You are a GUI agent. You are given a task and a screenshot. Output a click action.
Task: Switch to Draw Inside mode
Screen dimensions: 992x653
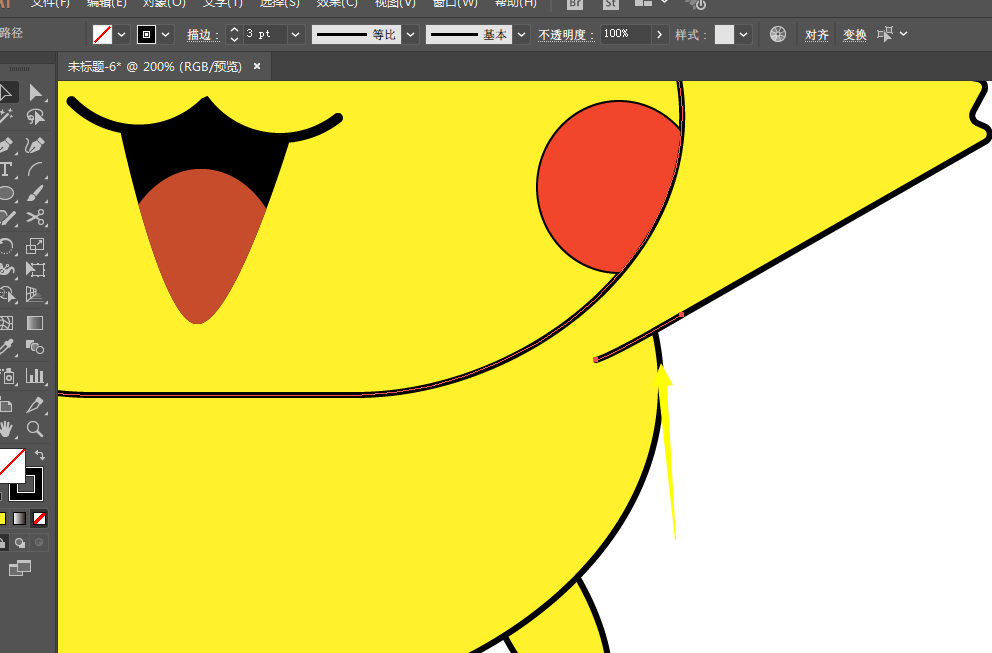click(39, 543)
